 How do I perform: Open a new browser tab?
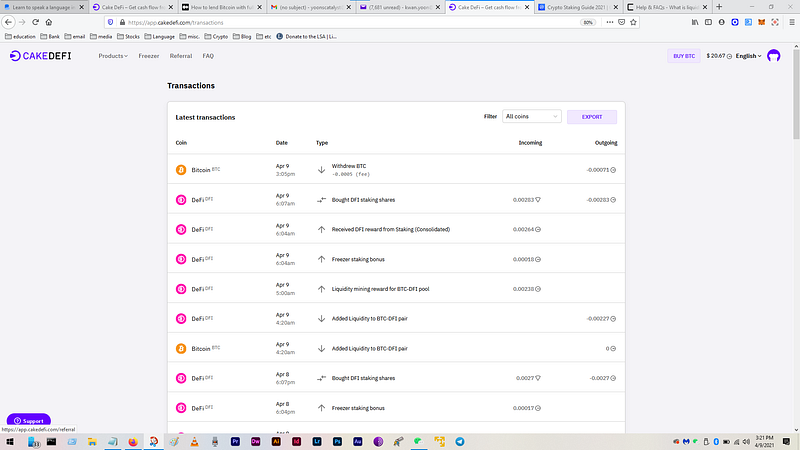(x=719, y=7)
